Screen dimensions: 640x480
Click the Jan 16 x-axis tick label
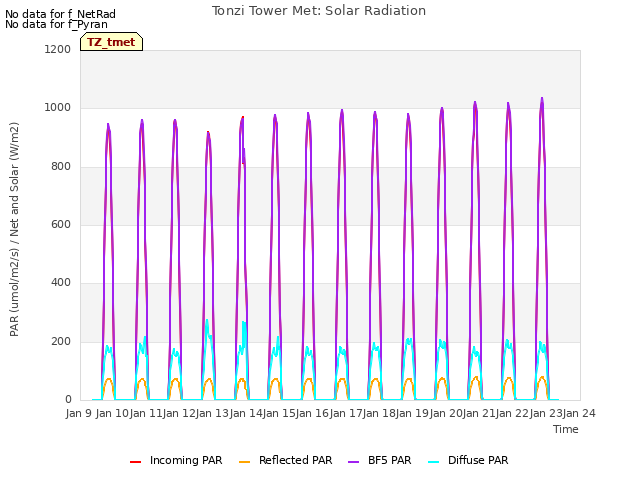tap(312, 413)
